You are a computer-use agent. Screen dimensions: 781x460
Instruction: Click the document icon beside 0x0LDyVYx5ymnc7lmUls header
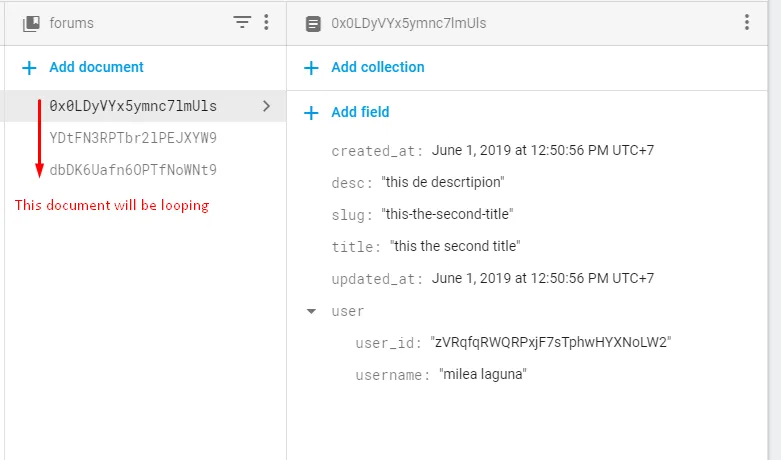coord(313,23)
